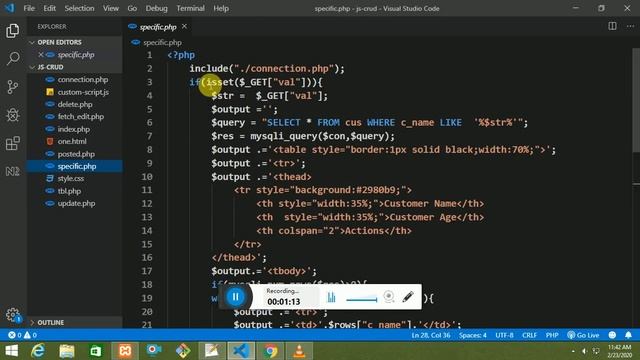Expand the Outline section
Viewport: 640px width, 360px height.
tap(75, 322)
